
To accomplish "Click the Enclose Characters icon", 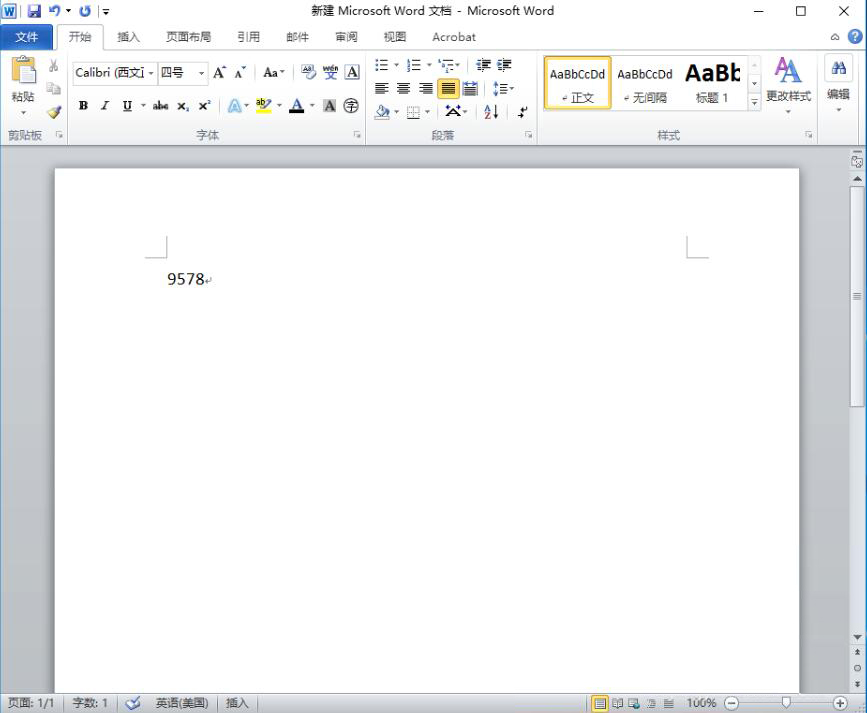I will point(351,106).
